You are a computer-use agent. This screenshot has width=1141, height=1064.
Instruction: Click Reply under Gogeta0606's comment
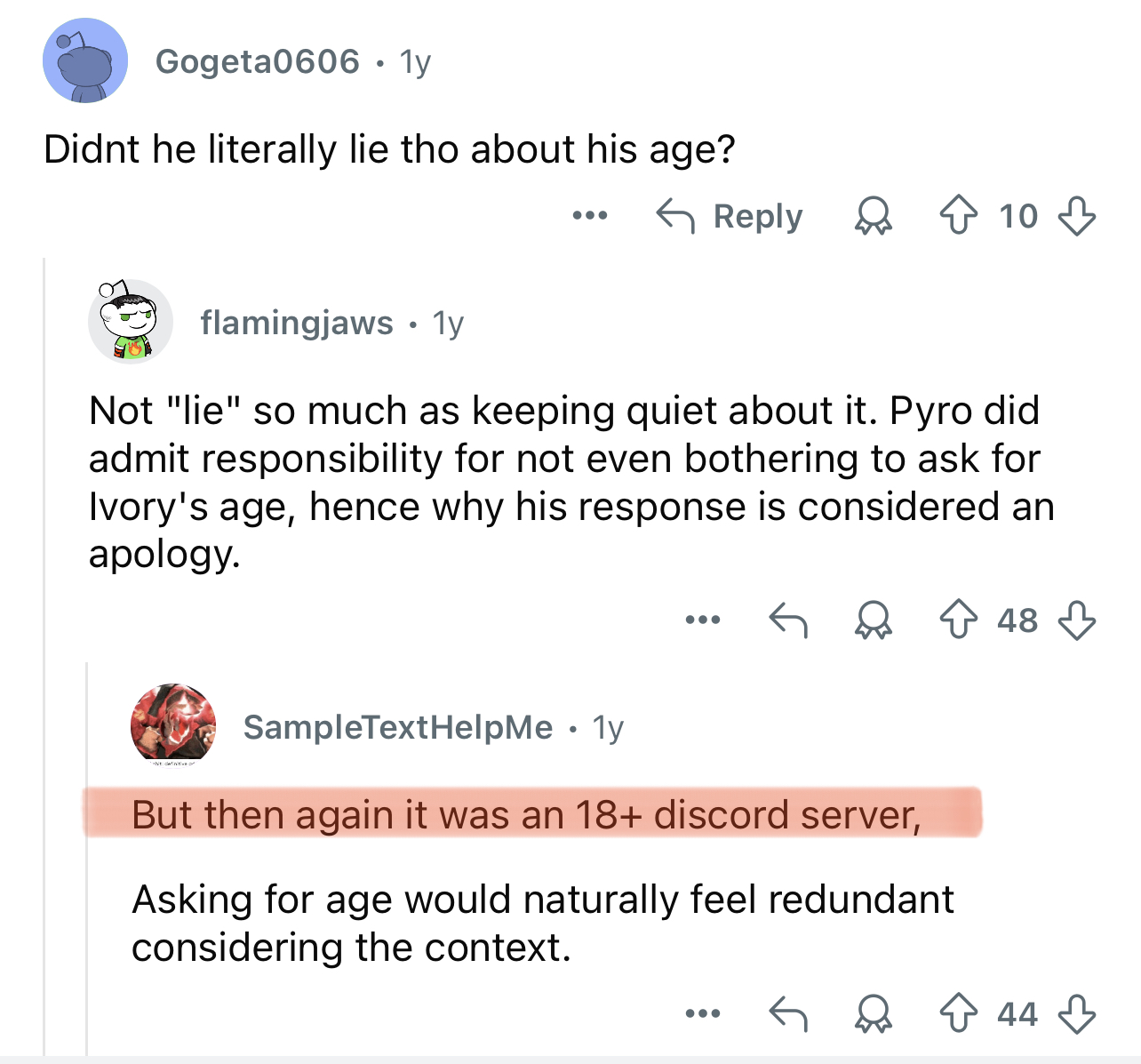pyautogui.click(x=730, y=216)
